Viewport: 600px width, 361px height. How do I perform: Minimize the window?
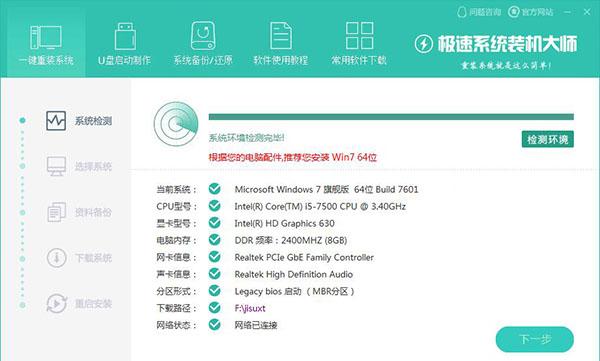click(568, 12)
